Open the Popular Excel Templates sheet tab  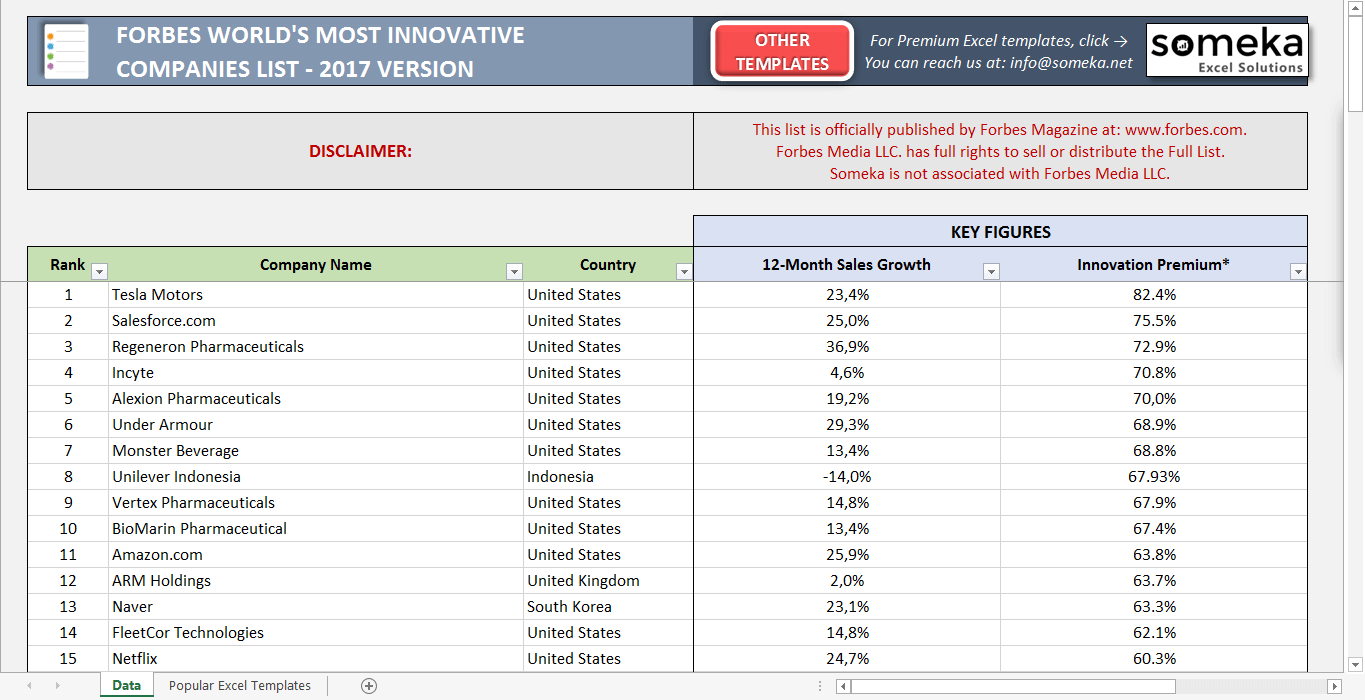pyautogui.click(x=240, y=686)
